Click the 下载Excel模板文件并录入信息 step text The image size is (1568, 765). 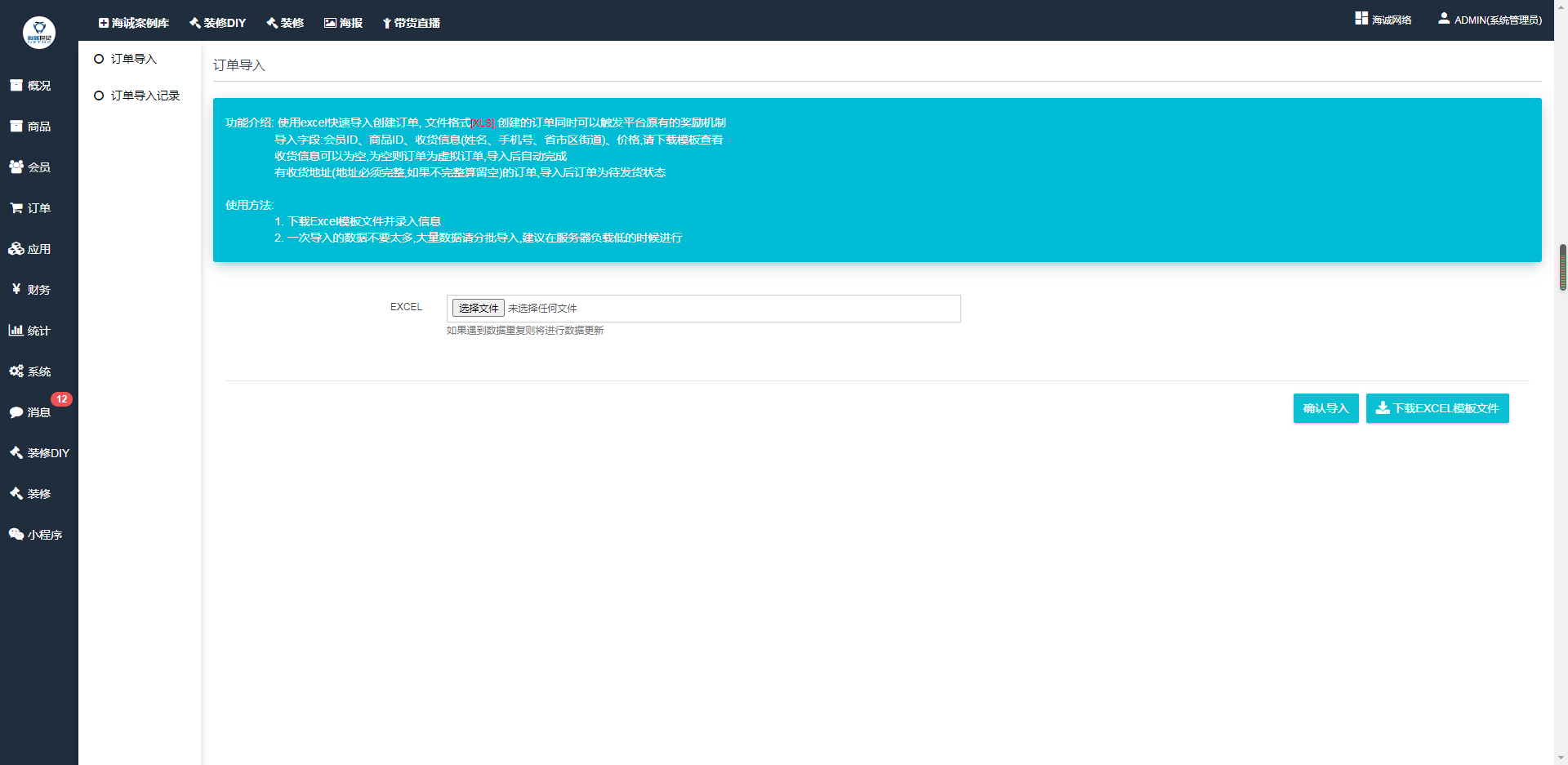pos(364,221)
